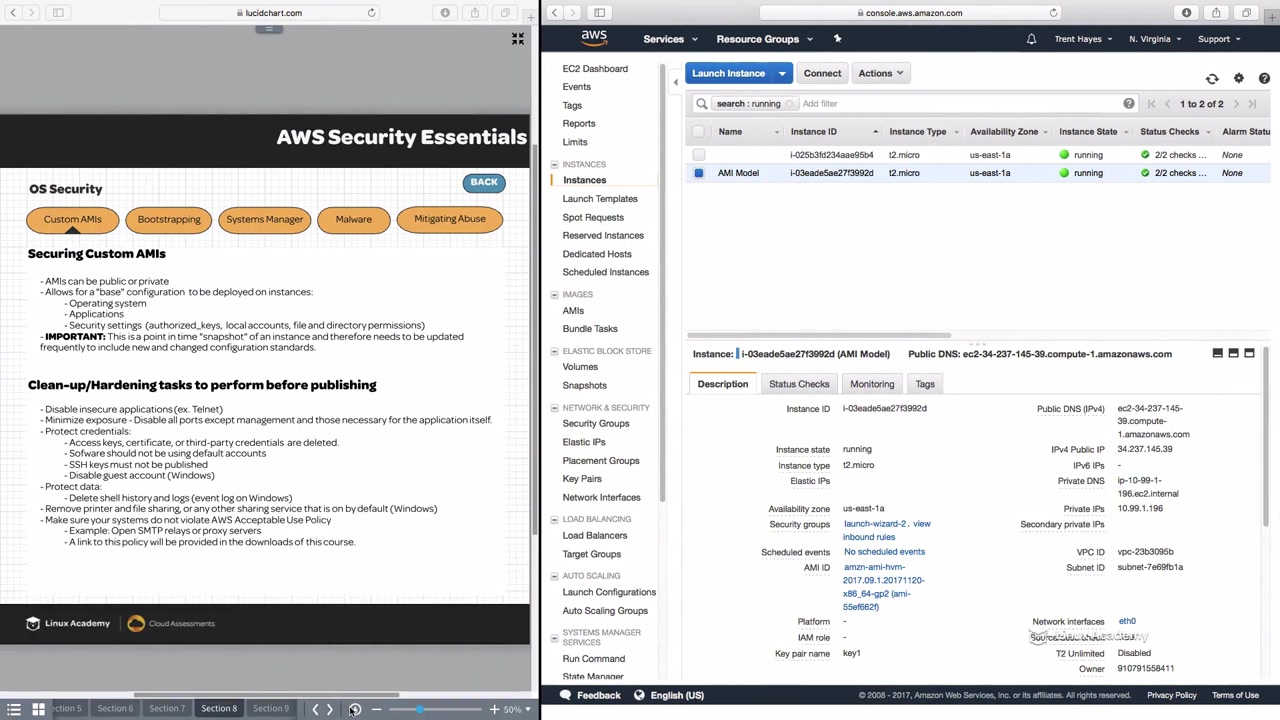Open the N. Virginia region selector

coord(1155,39)
